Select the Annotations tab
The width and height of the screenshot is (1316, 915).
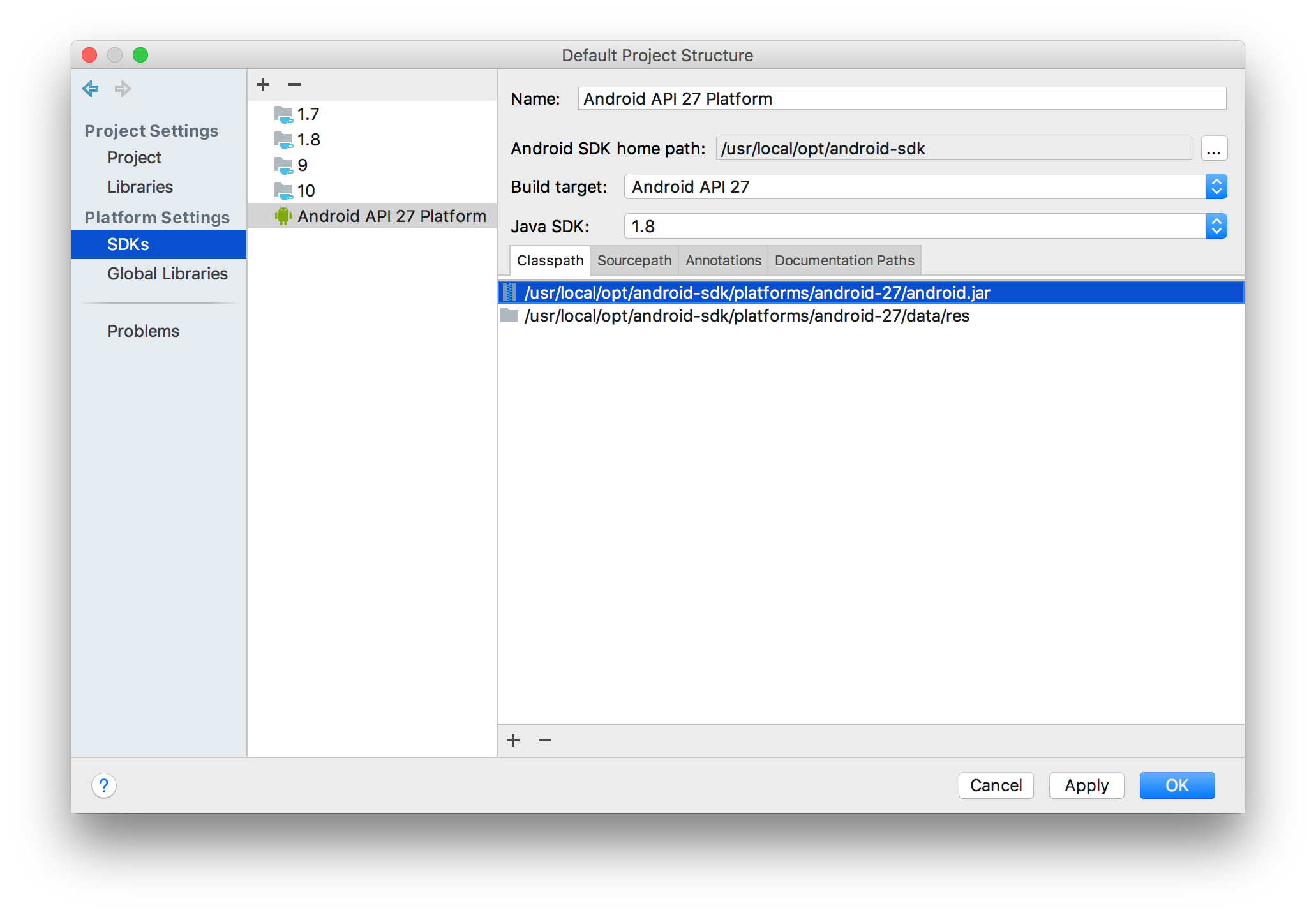point(723,261)
